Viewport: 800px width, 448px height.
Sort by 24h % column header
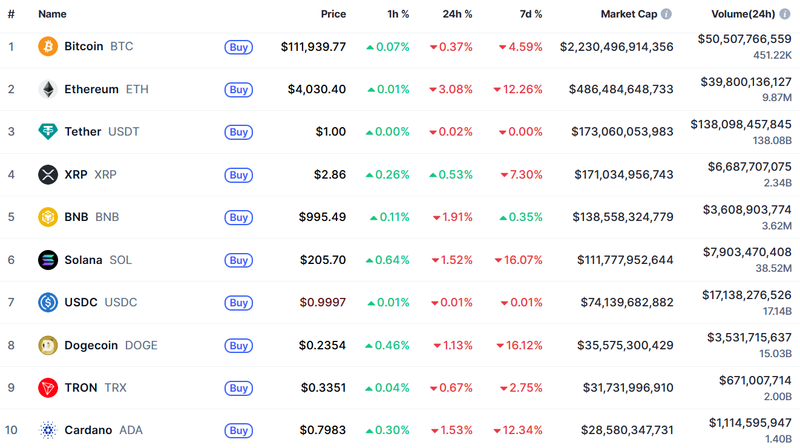[x=457, y=15]
